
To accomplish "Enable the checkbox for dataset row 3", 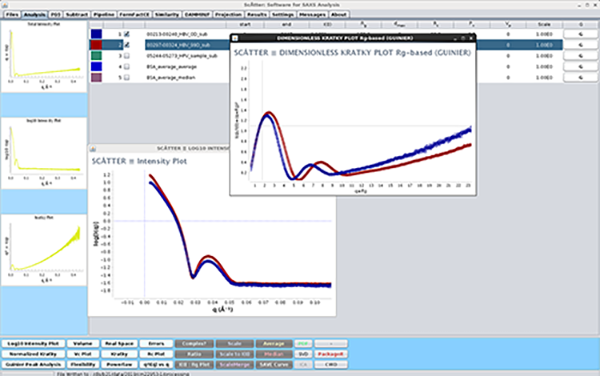I will 127,56.
